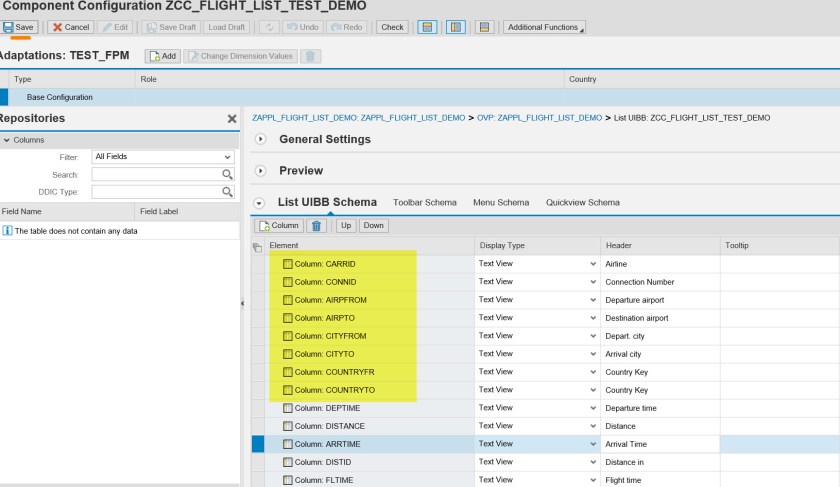The width and height of the screenshot is (840, 487).
Task: Click the Column: AIRPFROM icon
Action: 288,300
